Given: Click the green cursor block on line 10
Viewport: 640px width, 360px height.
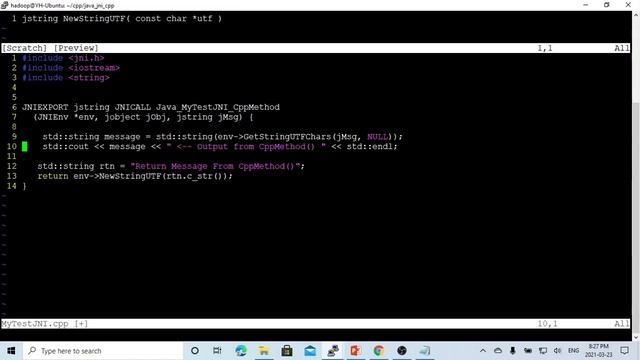Looking at the screenshot, I should (x=24, y=147).
